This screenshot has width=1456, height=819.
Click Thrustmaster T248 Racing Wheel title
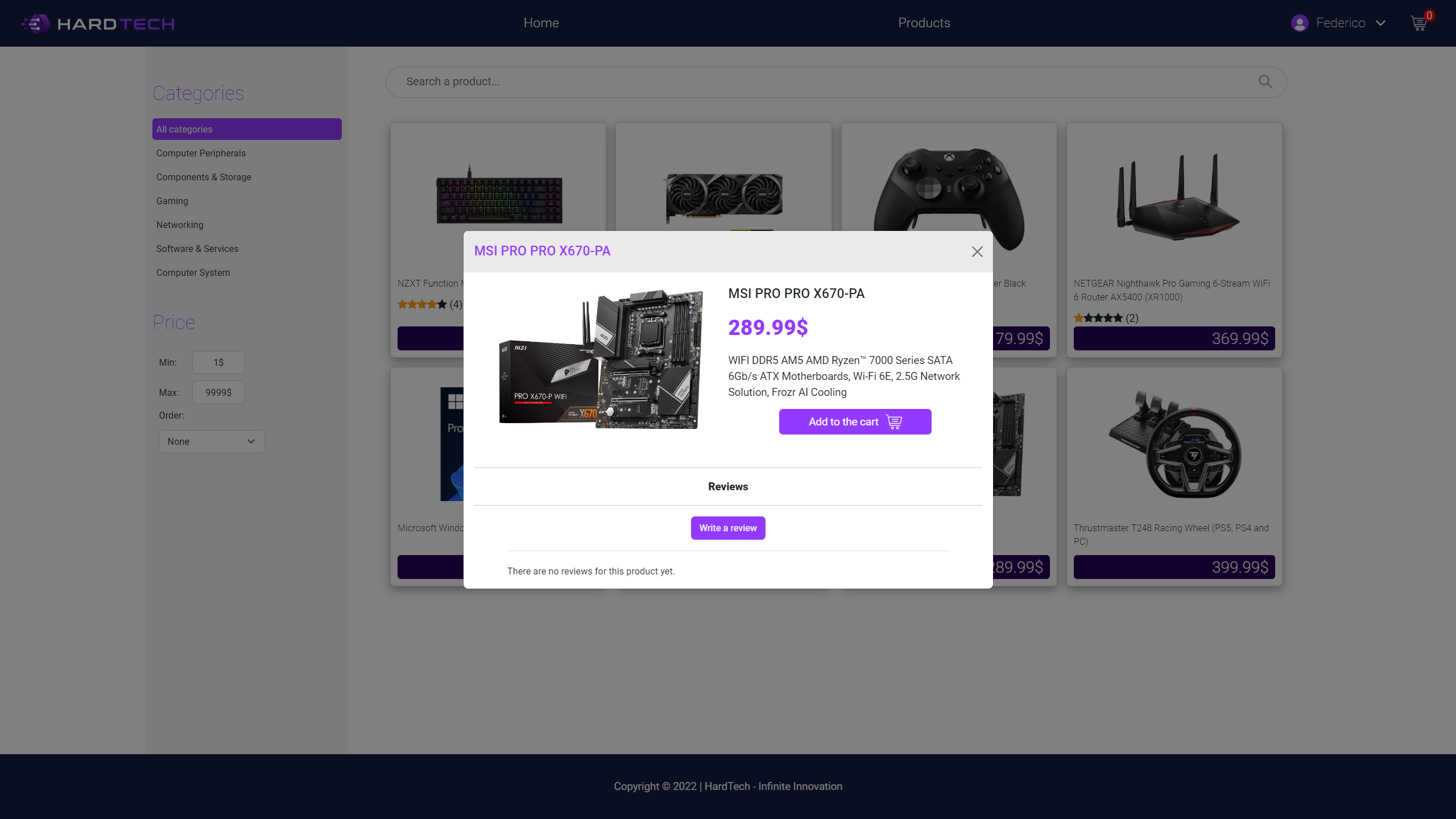click(x=1171, y=535)
